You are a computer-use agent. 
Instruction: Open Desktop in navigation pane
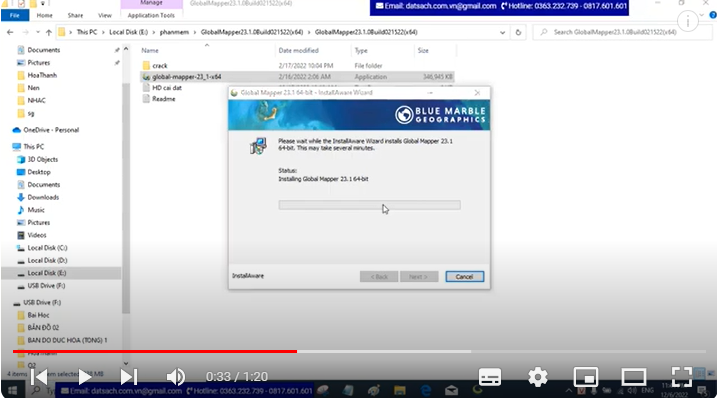click(39, 172)
